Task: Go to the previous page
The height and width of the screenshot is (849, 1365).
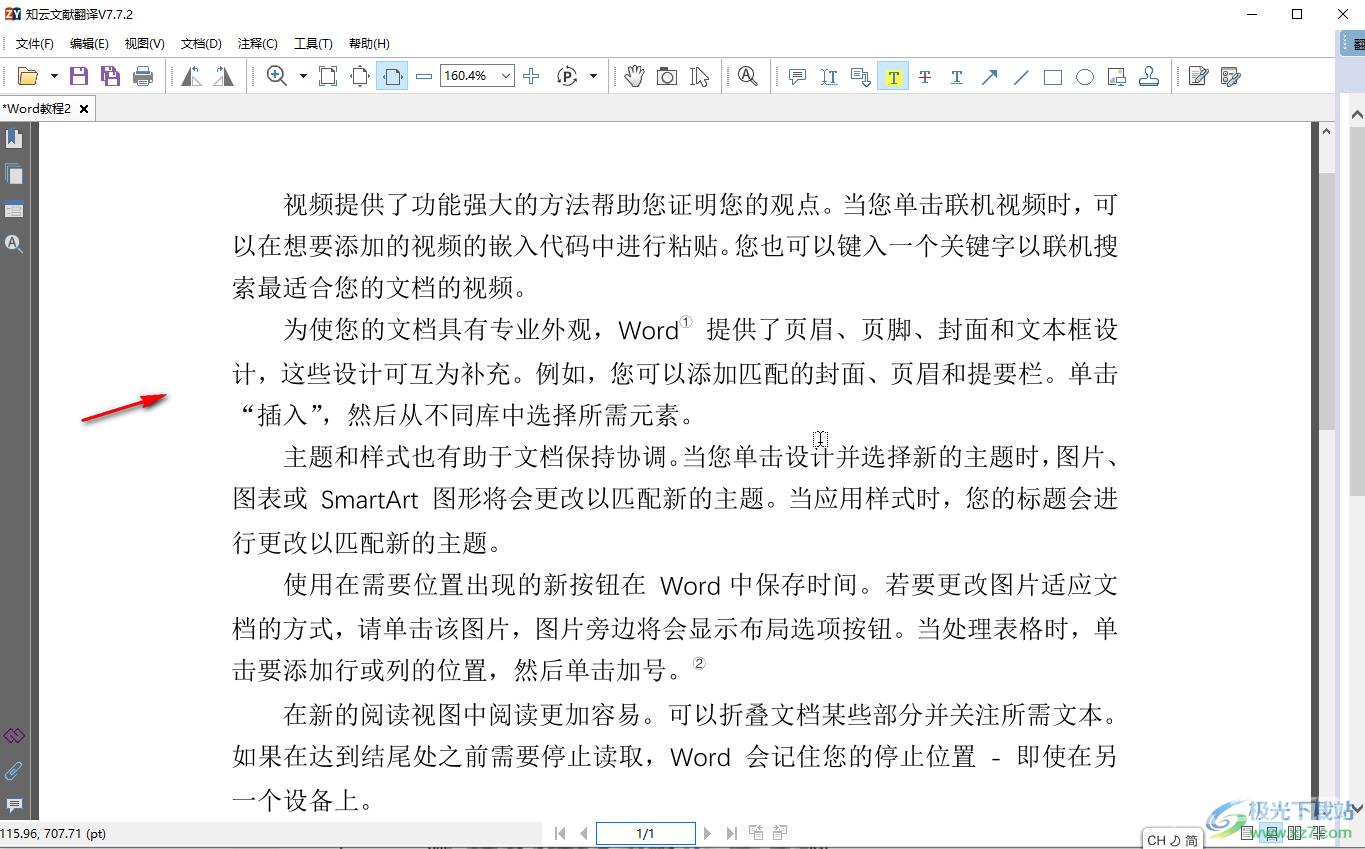Action: pyautogui.click(x=584, y=833)
